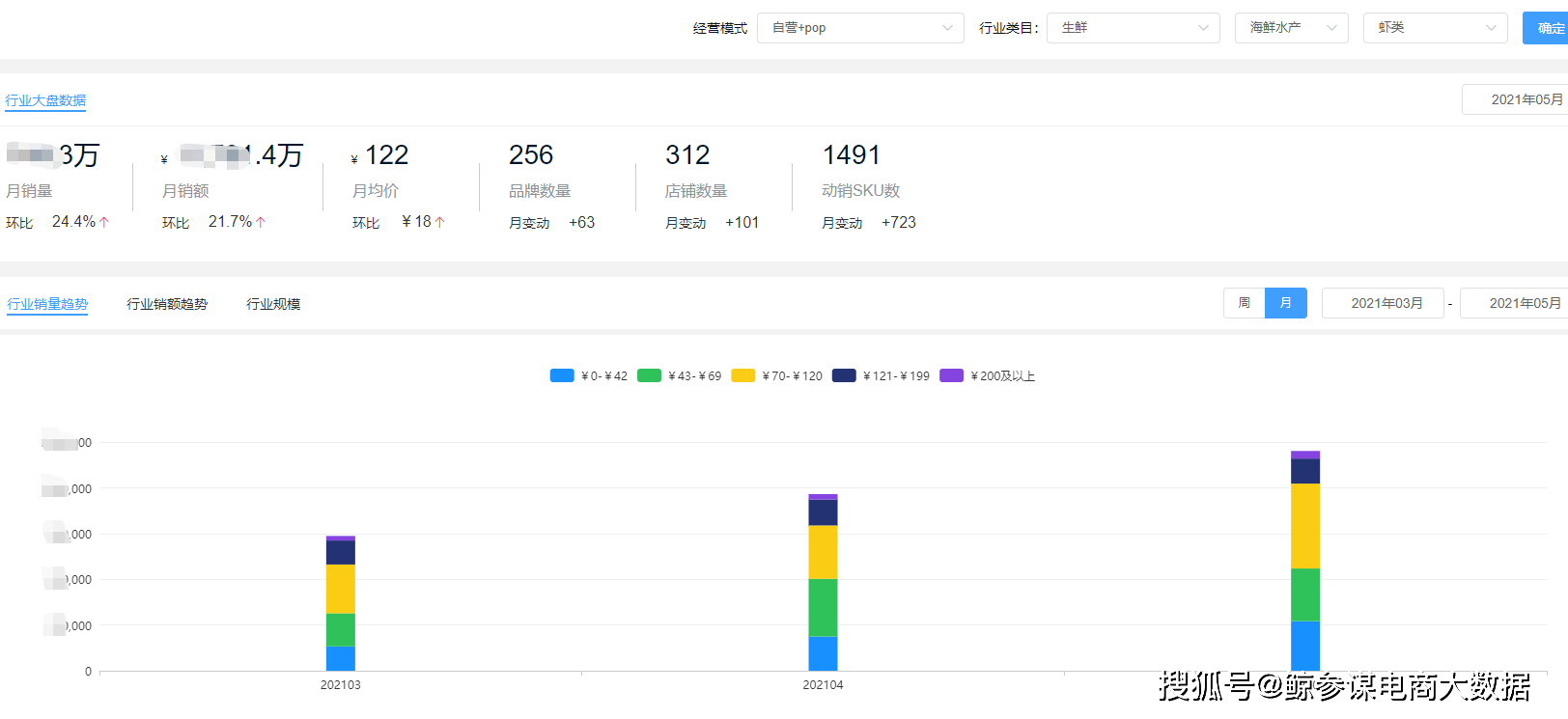Click the 月均价 ¥18 up arrow icon

[x=440, y=222]
